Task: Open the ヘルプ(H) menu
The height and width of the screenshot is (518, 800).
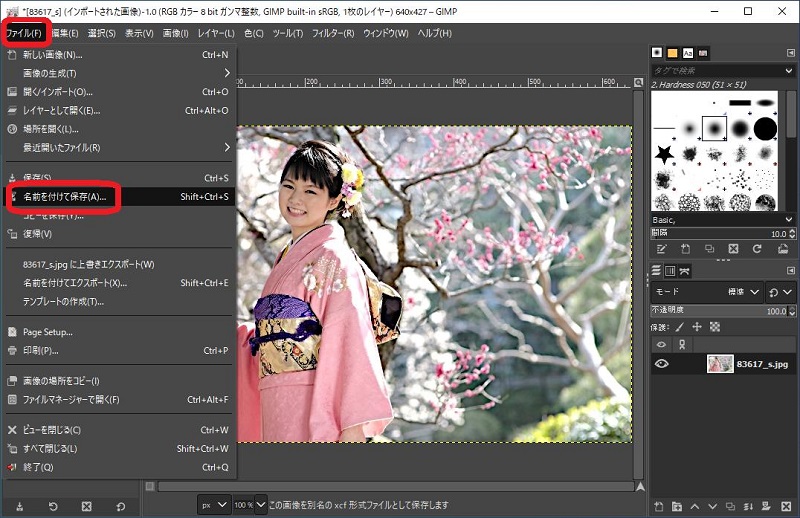Action: pyautogui.click(x=434, y=33)
